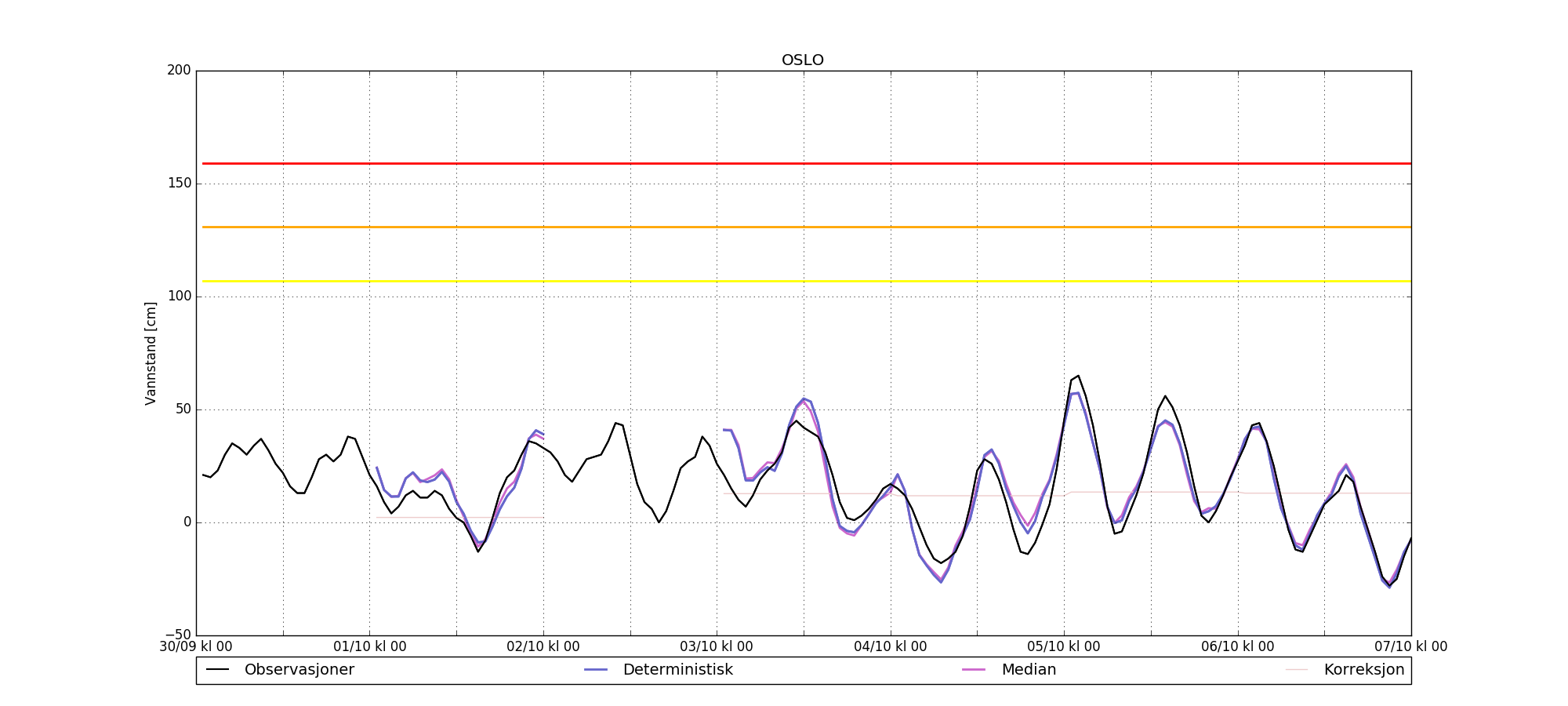Click the Vannstand [cm] y-axis label
This screenshot has width=1568, height=706.
point(151,353)
